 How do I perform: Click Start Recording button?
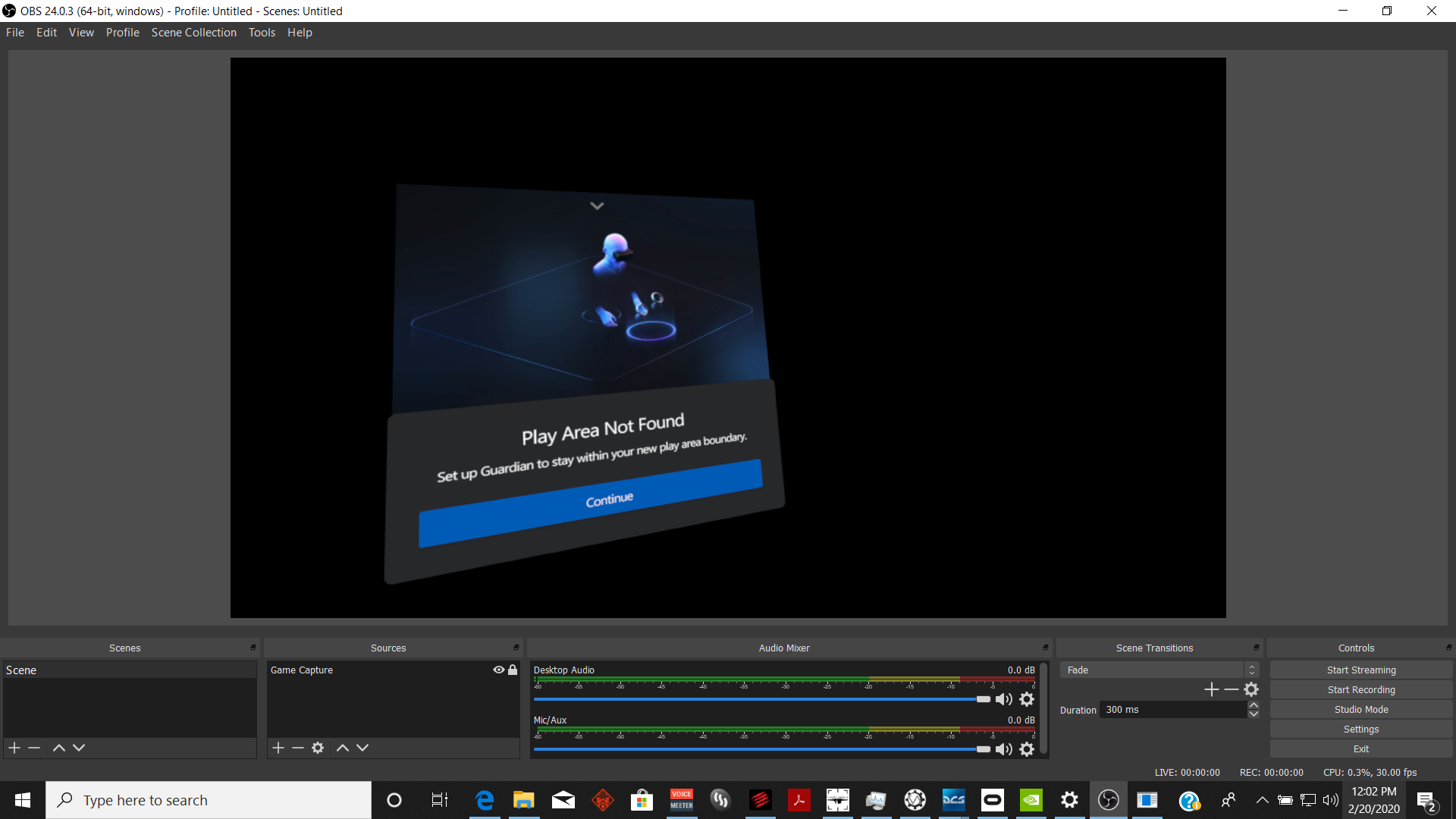[1361, 689]
